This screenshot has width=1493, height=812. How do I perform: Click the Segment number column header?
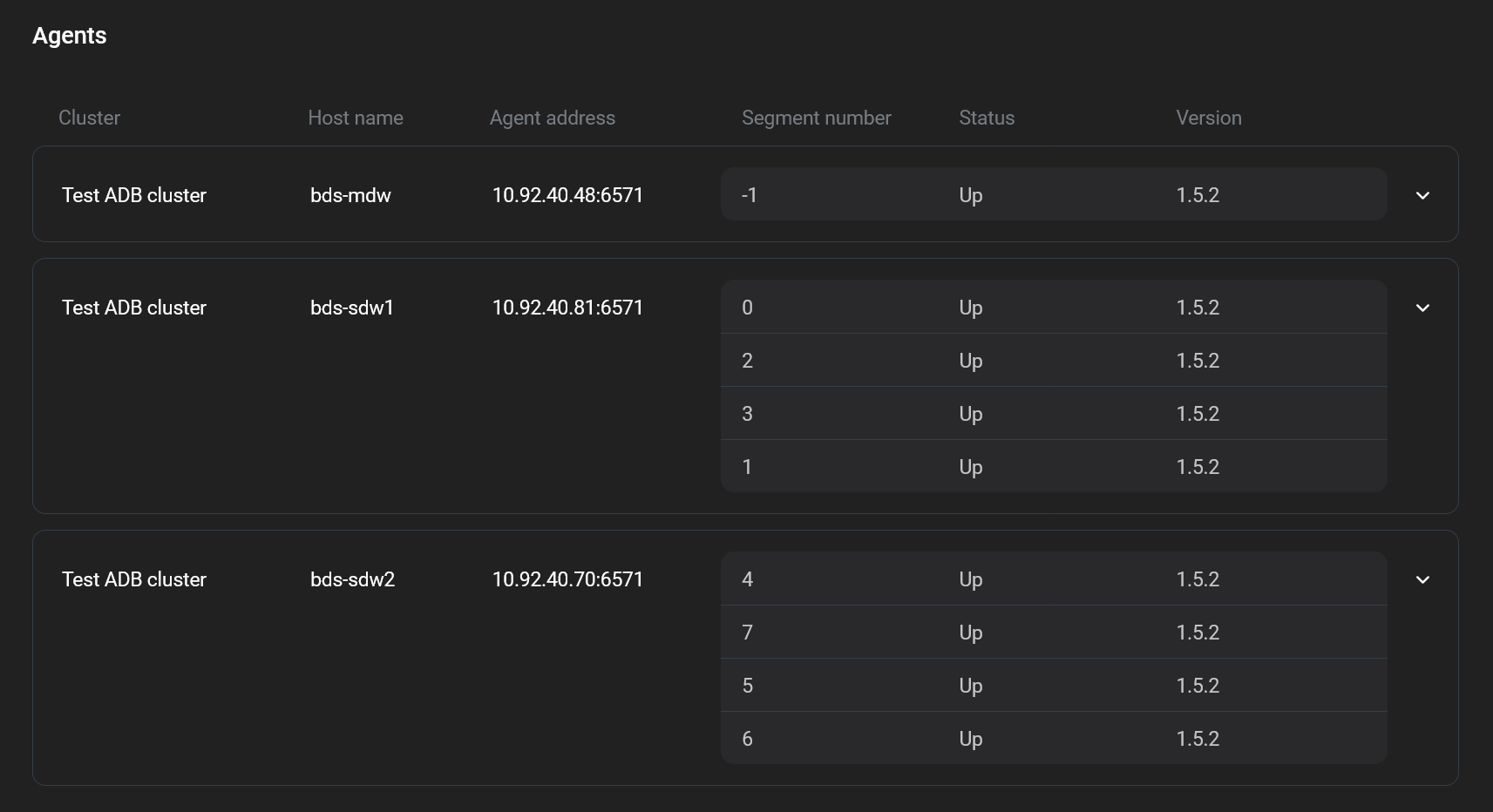816,118
